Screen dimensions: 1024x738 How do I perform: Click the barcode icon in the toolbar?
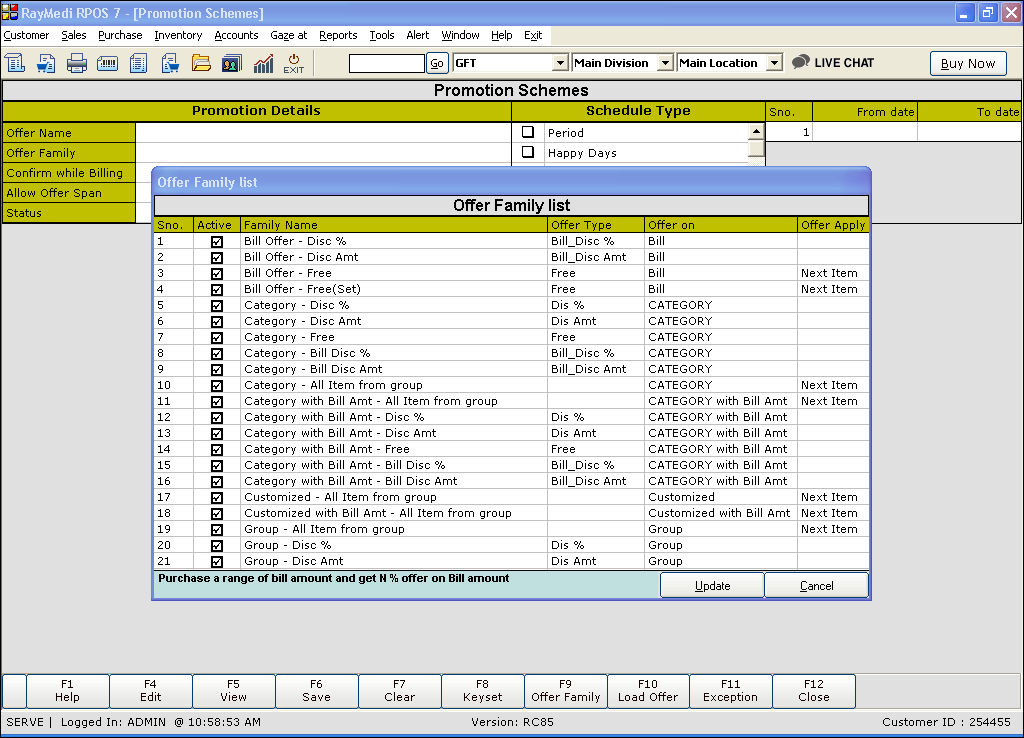108,63
